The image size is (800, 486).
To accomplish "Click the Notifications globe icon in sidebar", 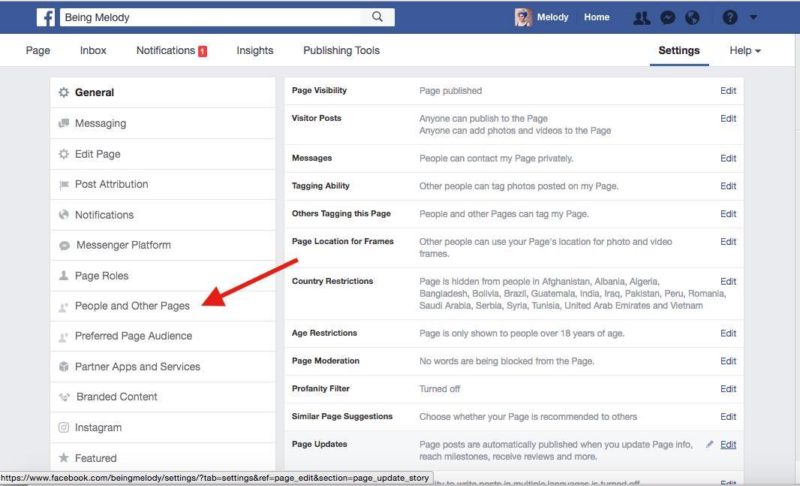I will (x=63, y=215).
